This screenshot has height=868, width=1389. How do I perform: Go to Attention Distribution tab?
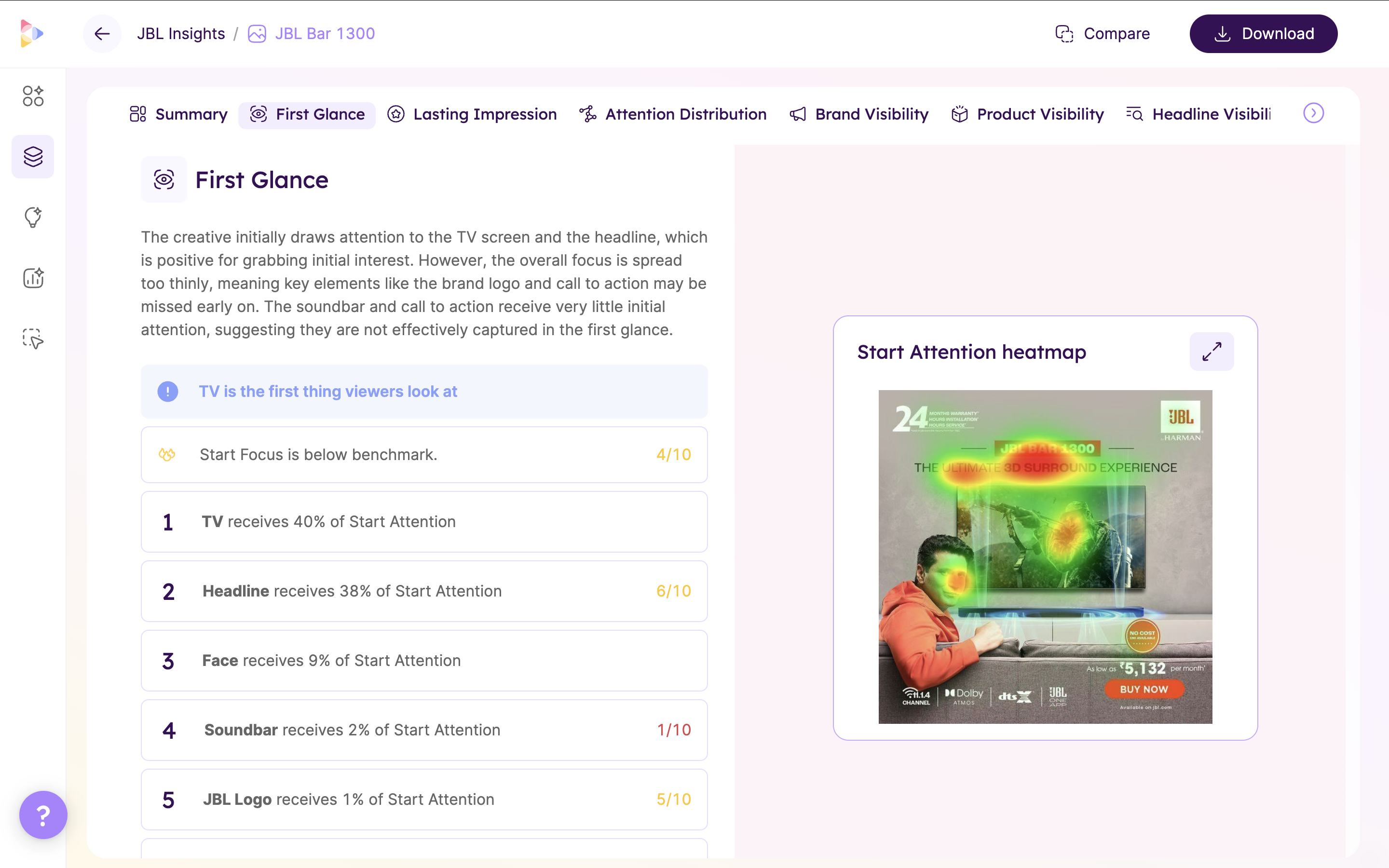coord(673,114)
